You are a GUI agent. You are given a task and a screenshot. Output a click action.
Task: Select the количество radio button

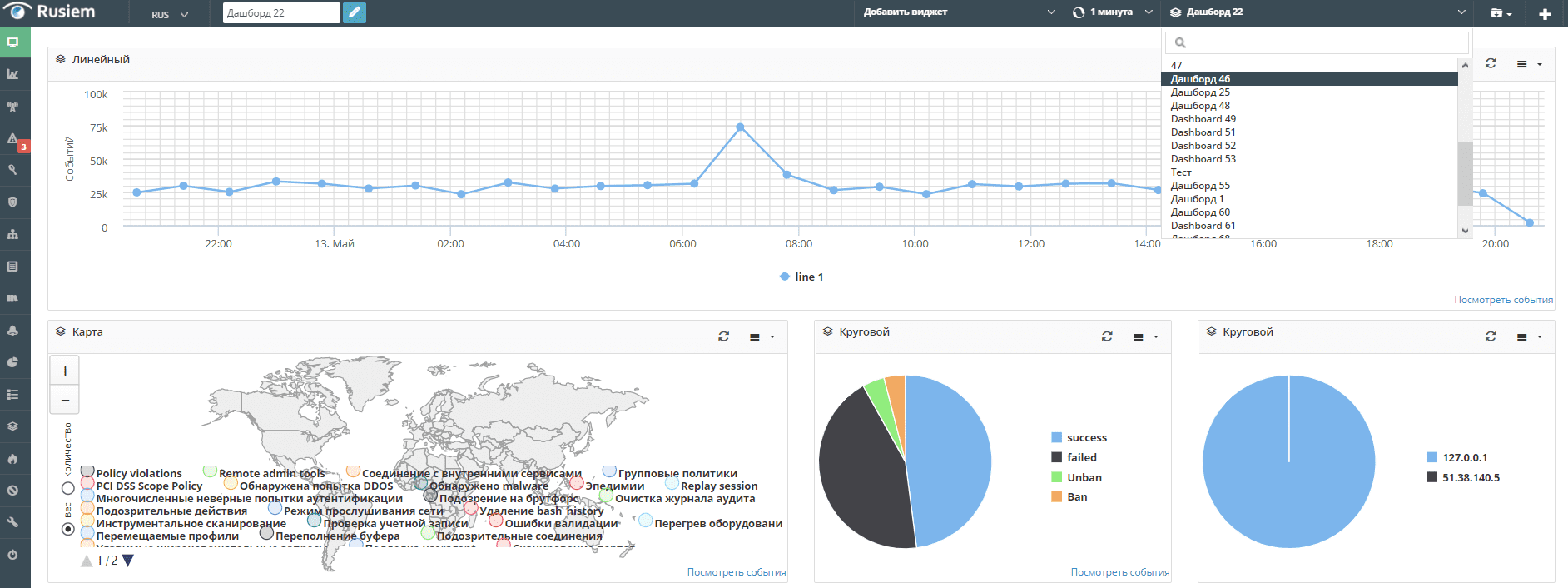point(68,488)
